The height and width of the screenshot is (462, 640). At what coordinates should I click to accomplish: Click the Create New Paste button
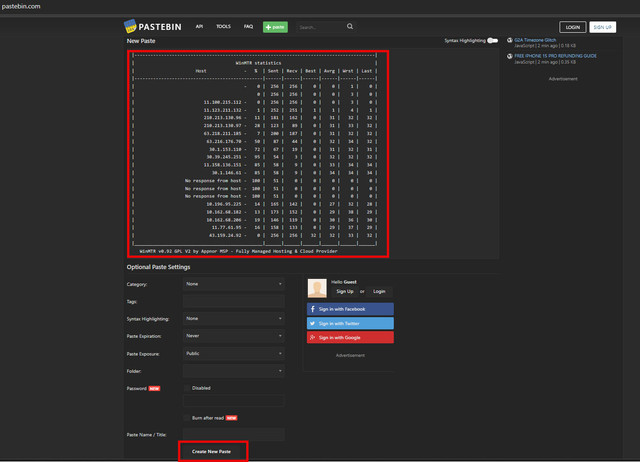point(212,452)
